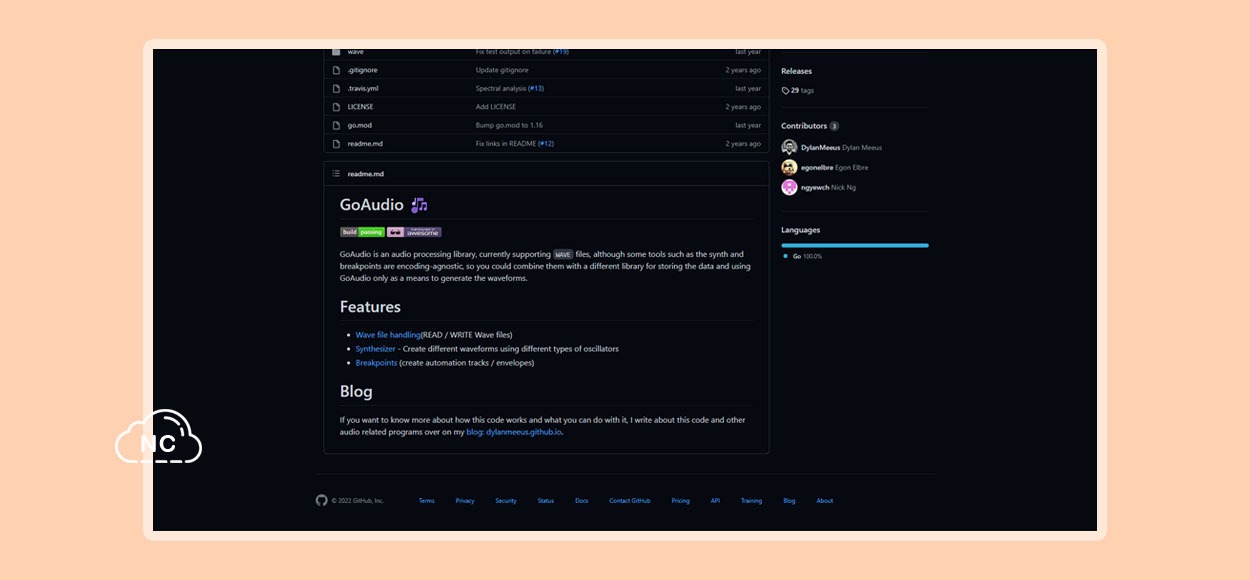This screenshot has height=580, width=1250.
Task: Open the Releases section heading
Action: tap(796, 71)
